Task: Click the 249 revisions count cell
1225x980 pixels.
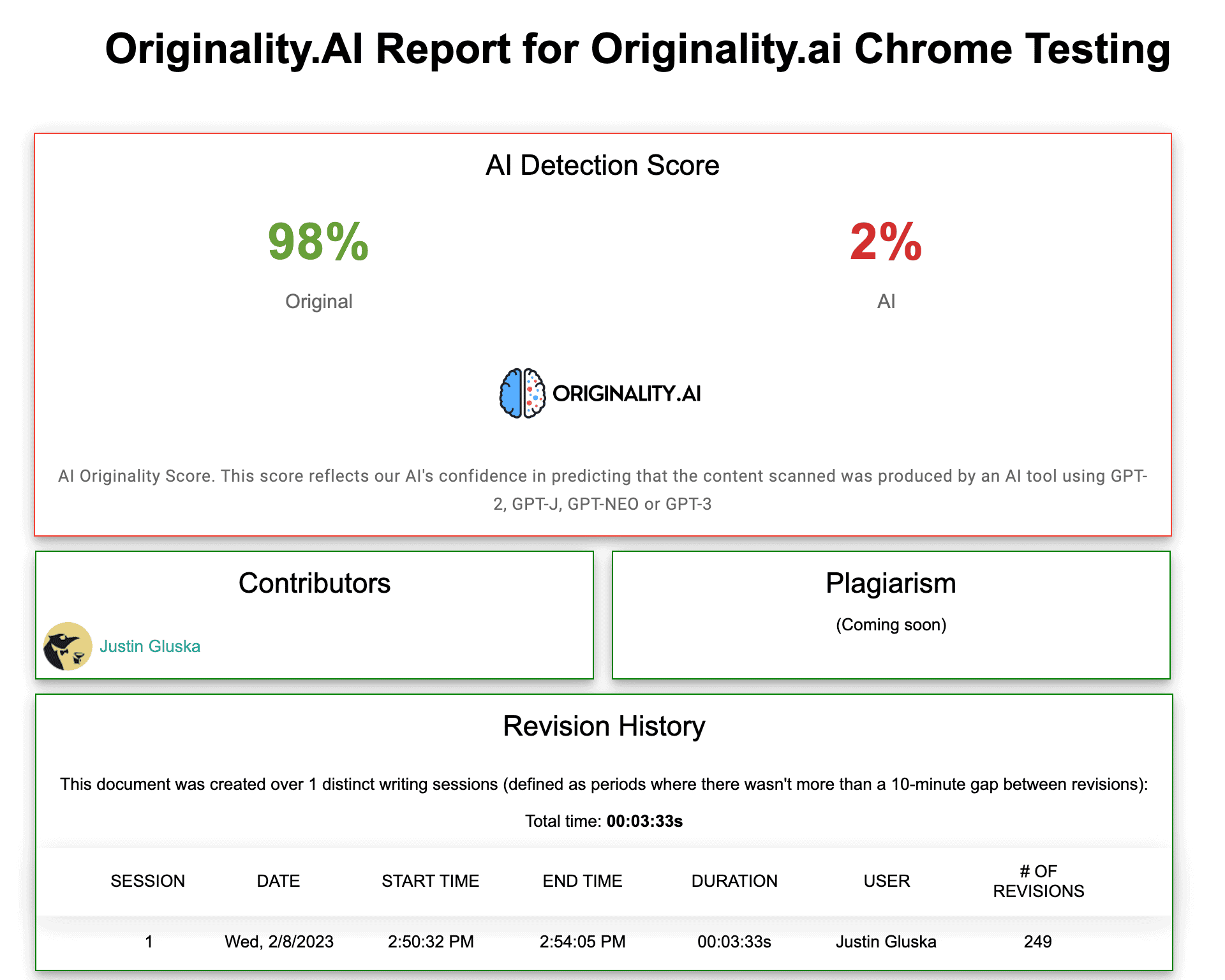Action: tap(1037, 942)
